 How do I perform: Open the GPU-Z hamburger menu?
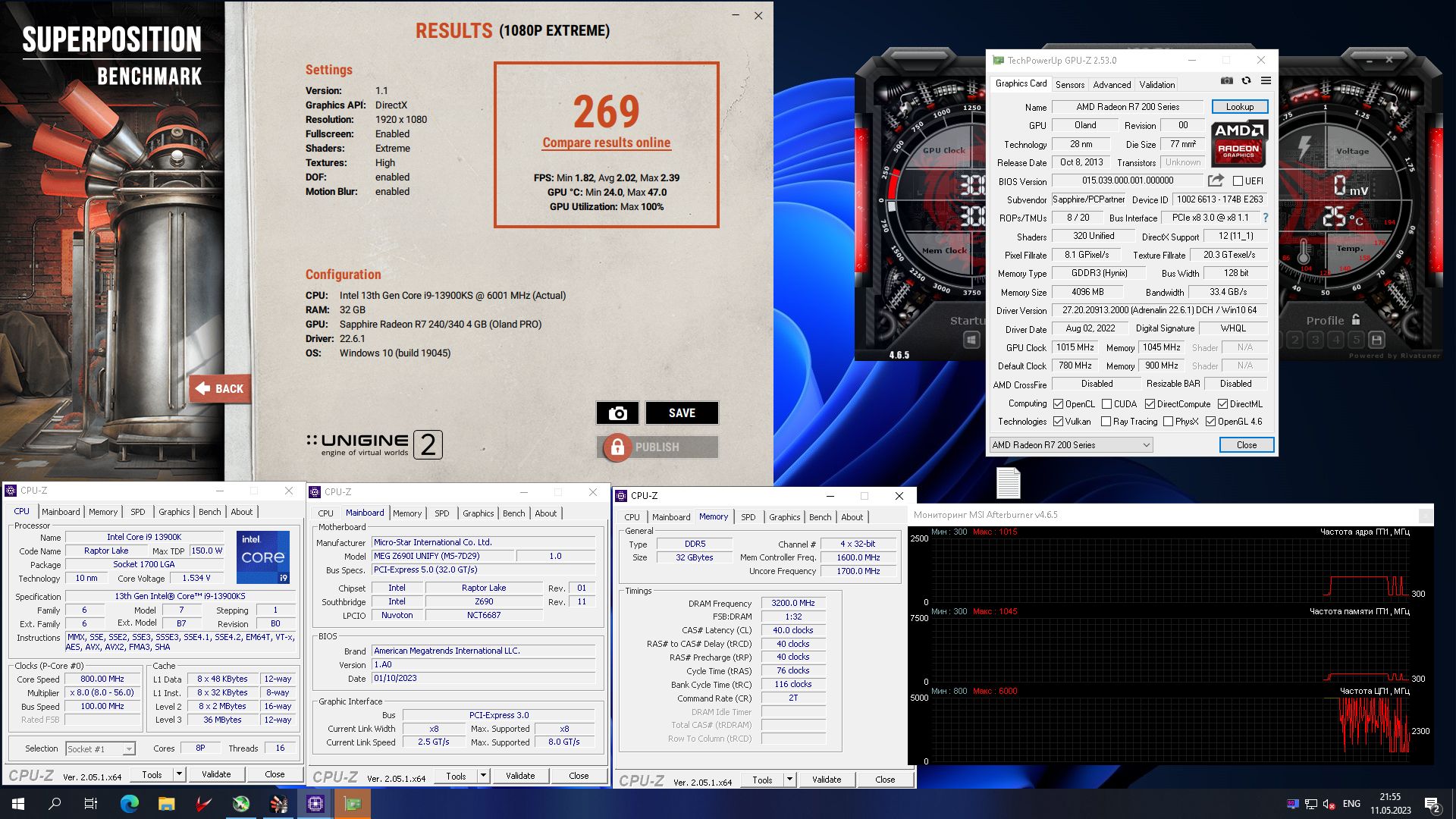click(x=1266, y=81)
